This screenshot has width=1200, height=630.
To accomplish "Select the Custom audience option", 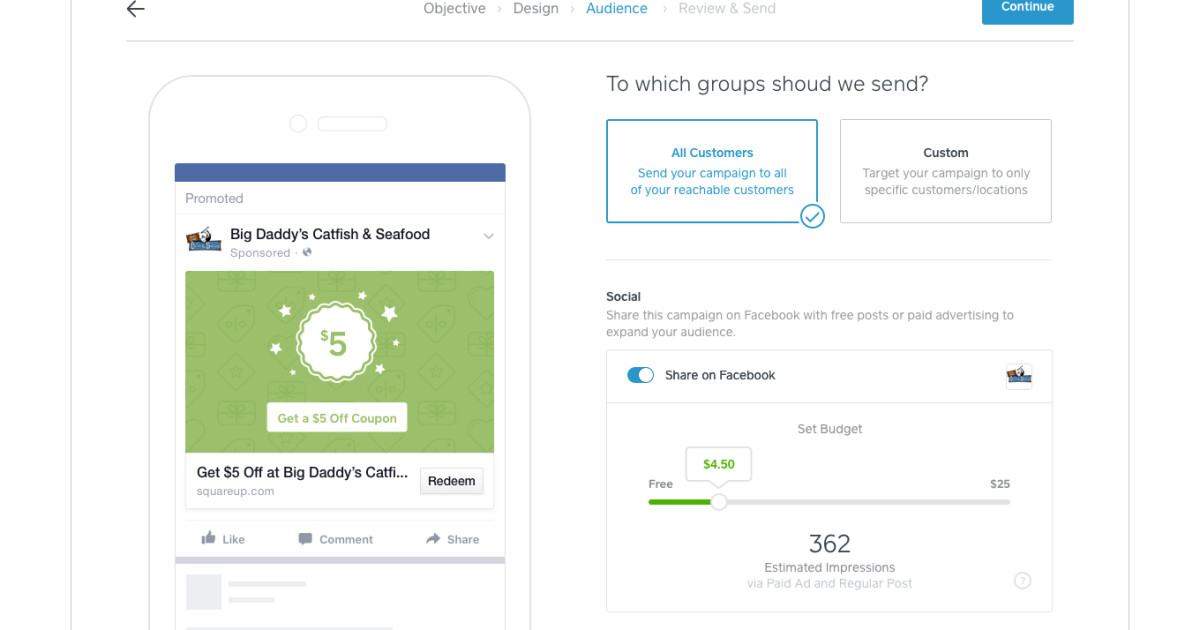I will click(945, 171).
